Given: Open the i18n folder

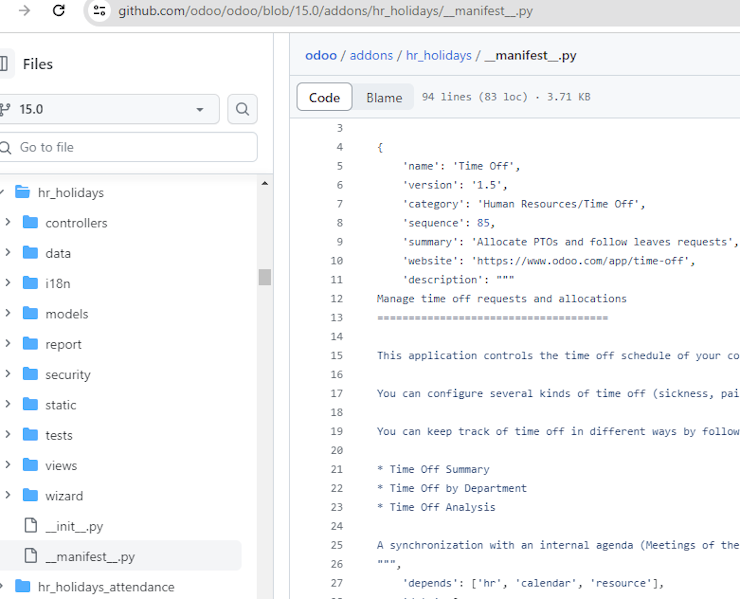Looking at the screenshot, I should [x=58, y=284].
